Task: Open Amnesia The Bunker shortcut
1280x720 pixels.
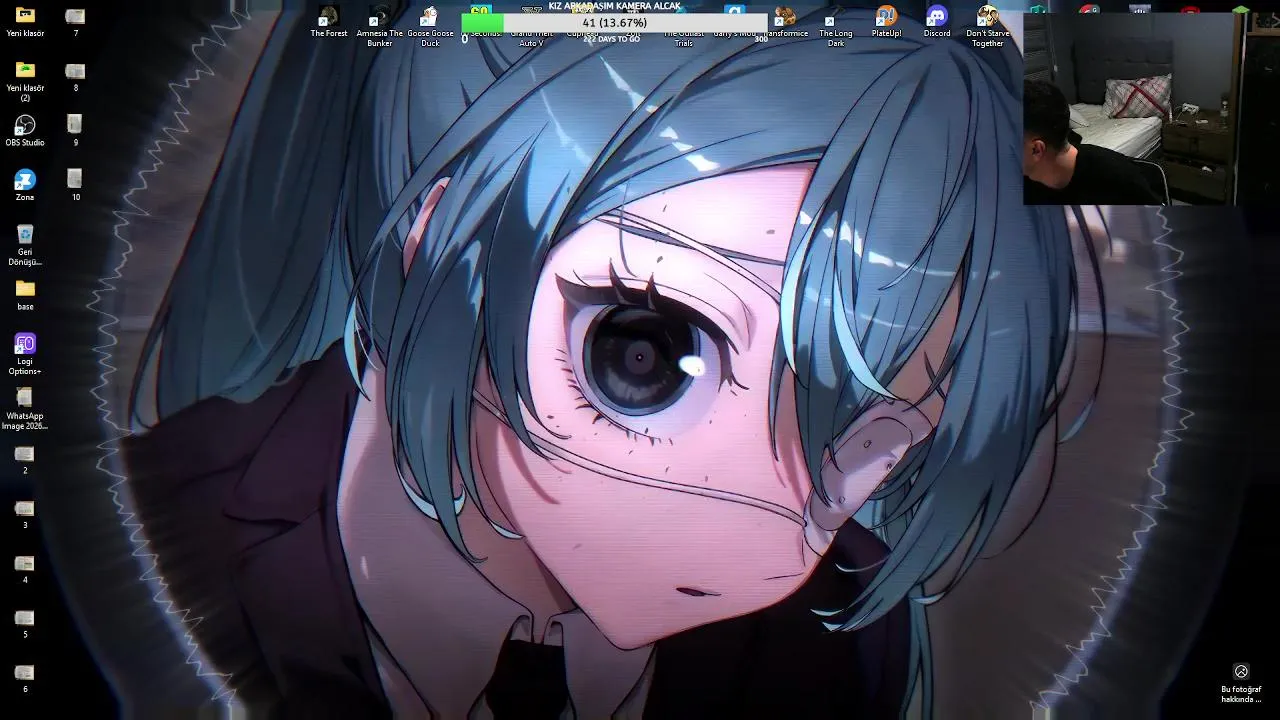Action: (379, 27)
